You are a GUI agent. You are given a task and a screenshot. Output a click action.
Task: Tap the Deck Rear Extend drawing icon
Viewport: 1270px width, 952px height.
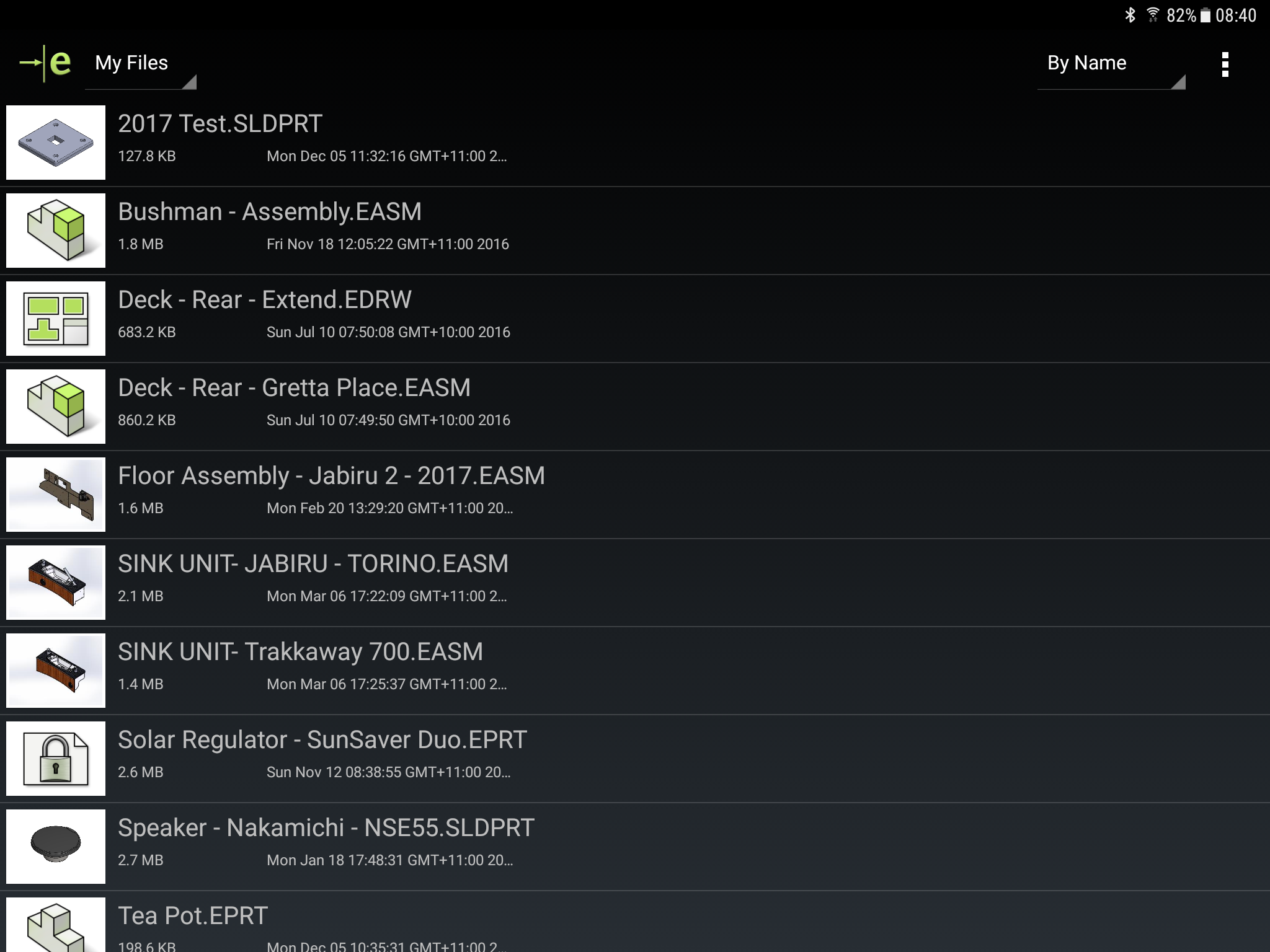pyautogui.click(x=56, y=319)
